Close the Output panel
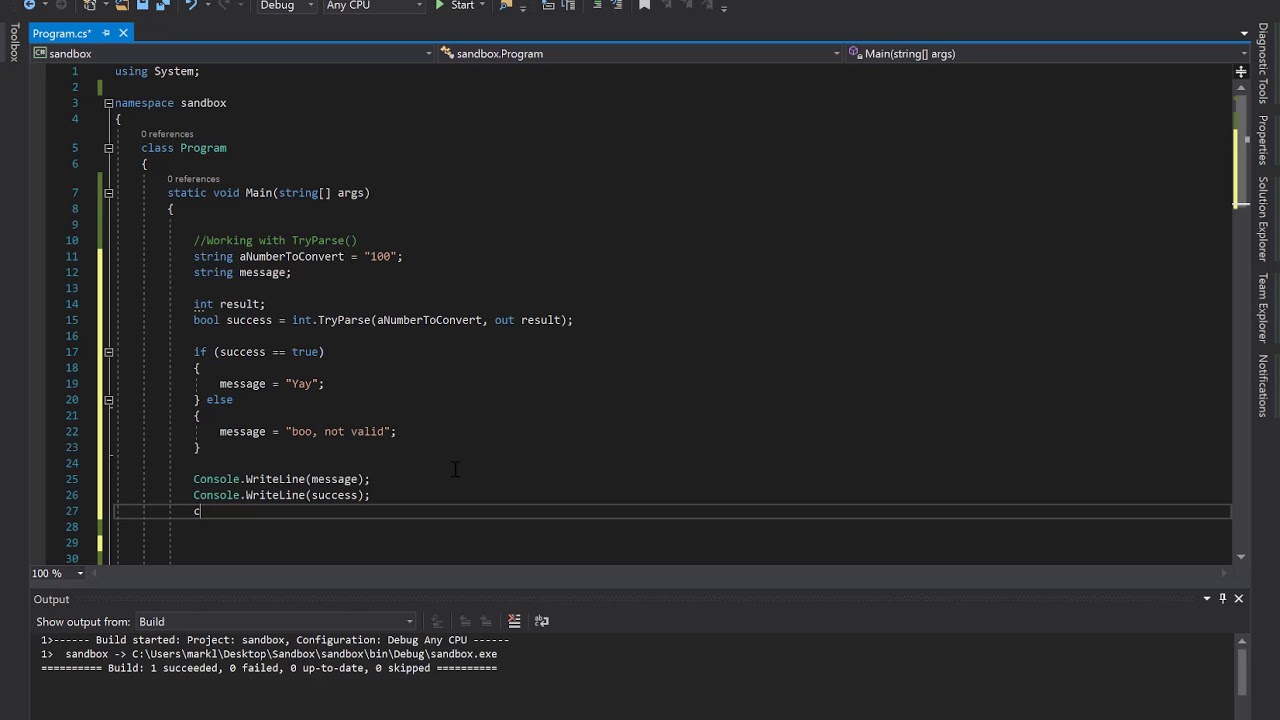Image resolution: width=1280 pixels, height=720 pixels. point(1238,599)
